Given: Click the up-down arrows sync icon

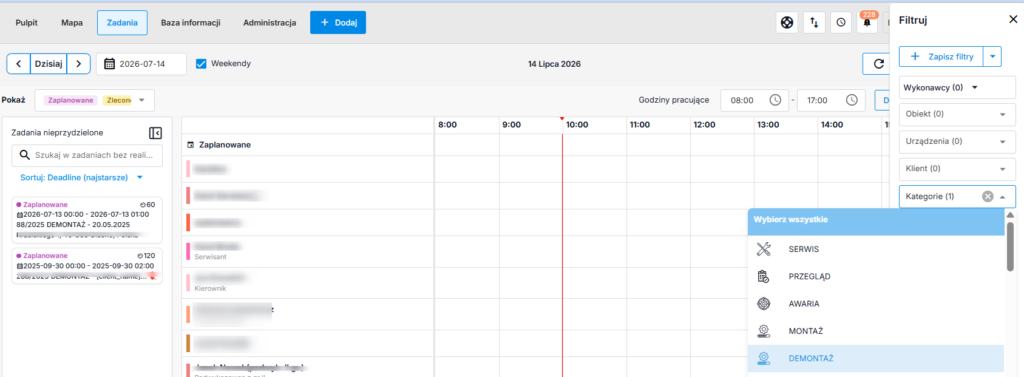Looking at the screenshot, I should [814, 22].
